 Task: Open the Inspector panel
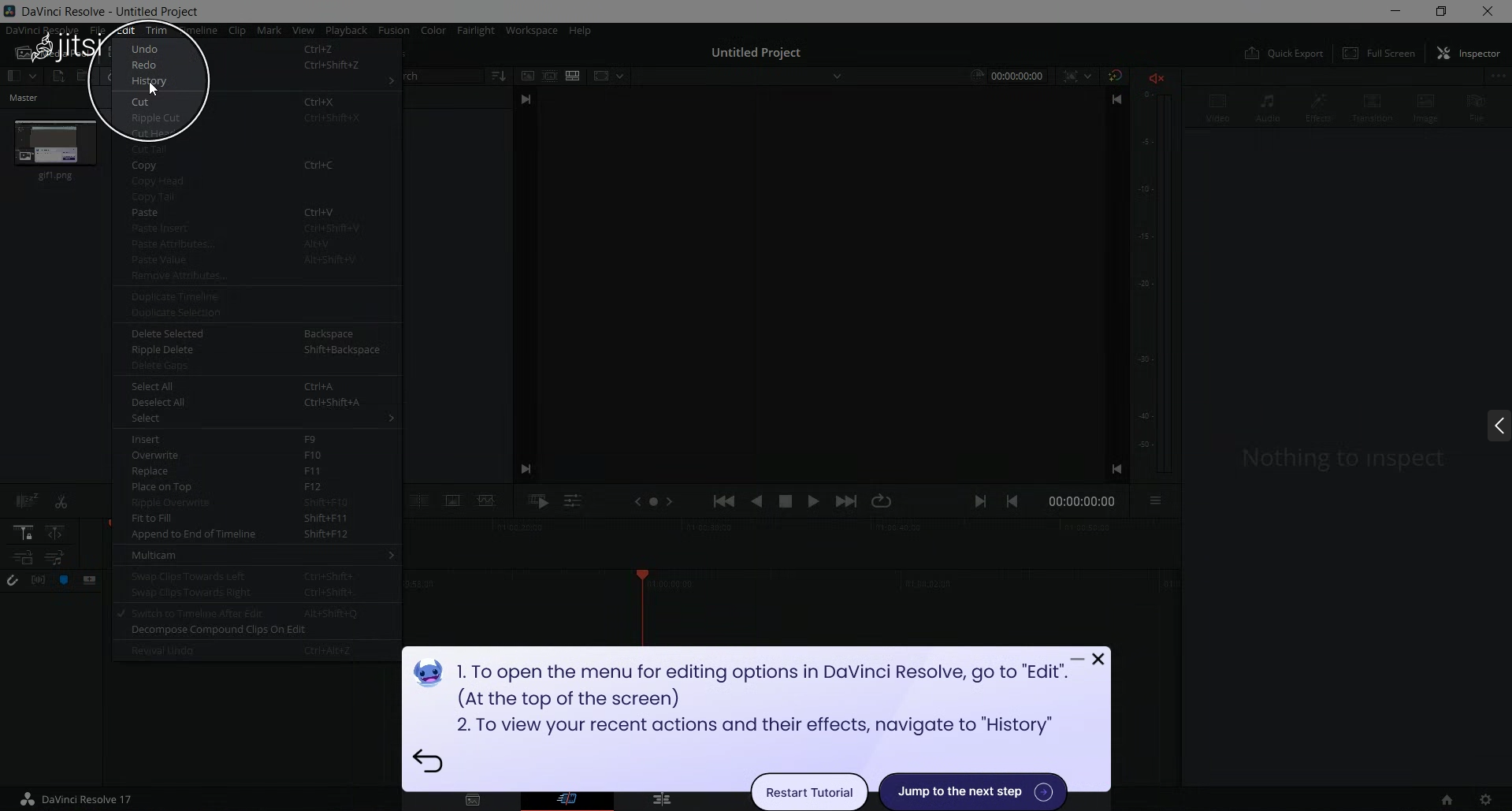[x=1469, y=54]
